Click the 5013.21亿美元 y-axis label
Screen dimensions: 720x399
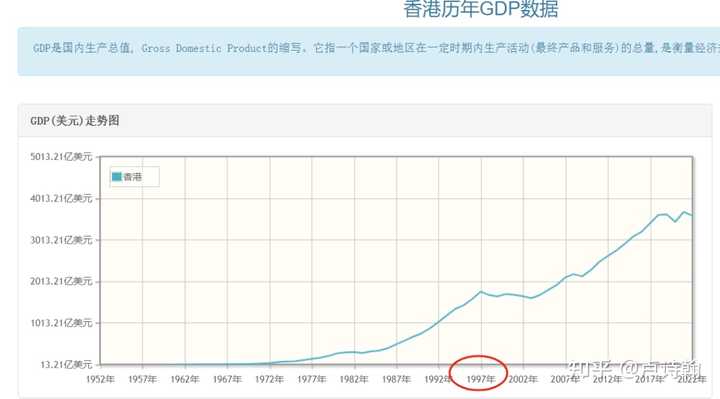(x=62, y=157)
